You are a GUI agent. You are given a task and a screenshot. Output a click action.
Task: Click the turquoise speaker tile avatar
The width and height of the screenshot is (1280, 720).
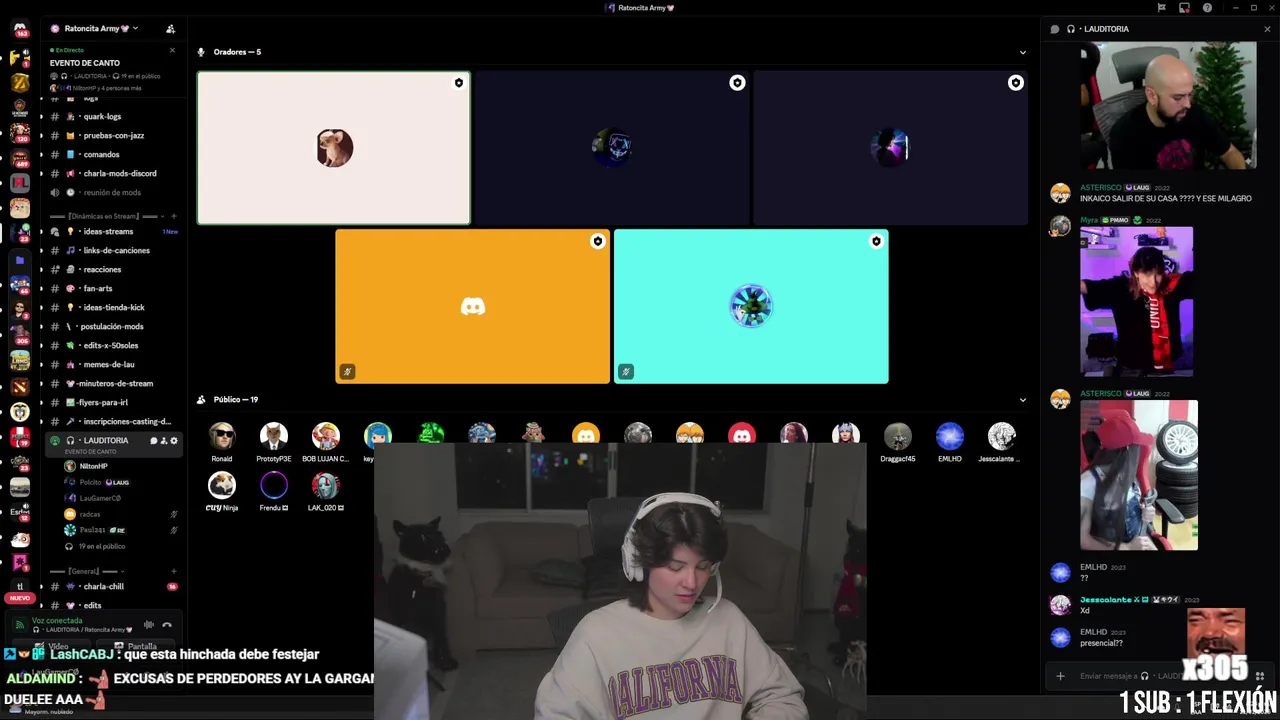[x=751, y=306]
